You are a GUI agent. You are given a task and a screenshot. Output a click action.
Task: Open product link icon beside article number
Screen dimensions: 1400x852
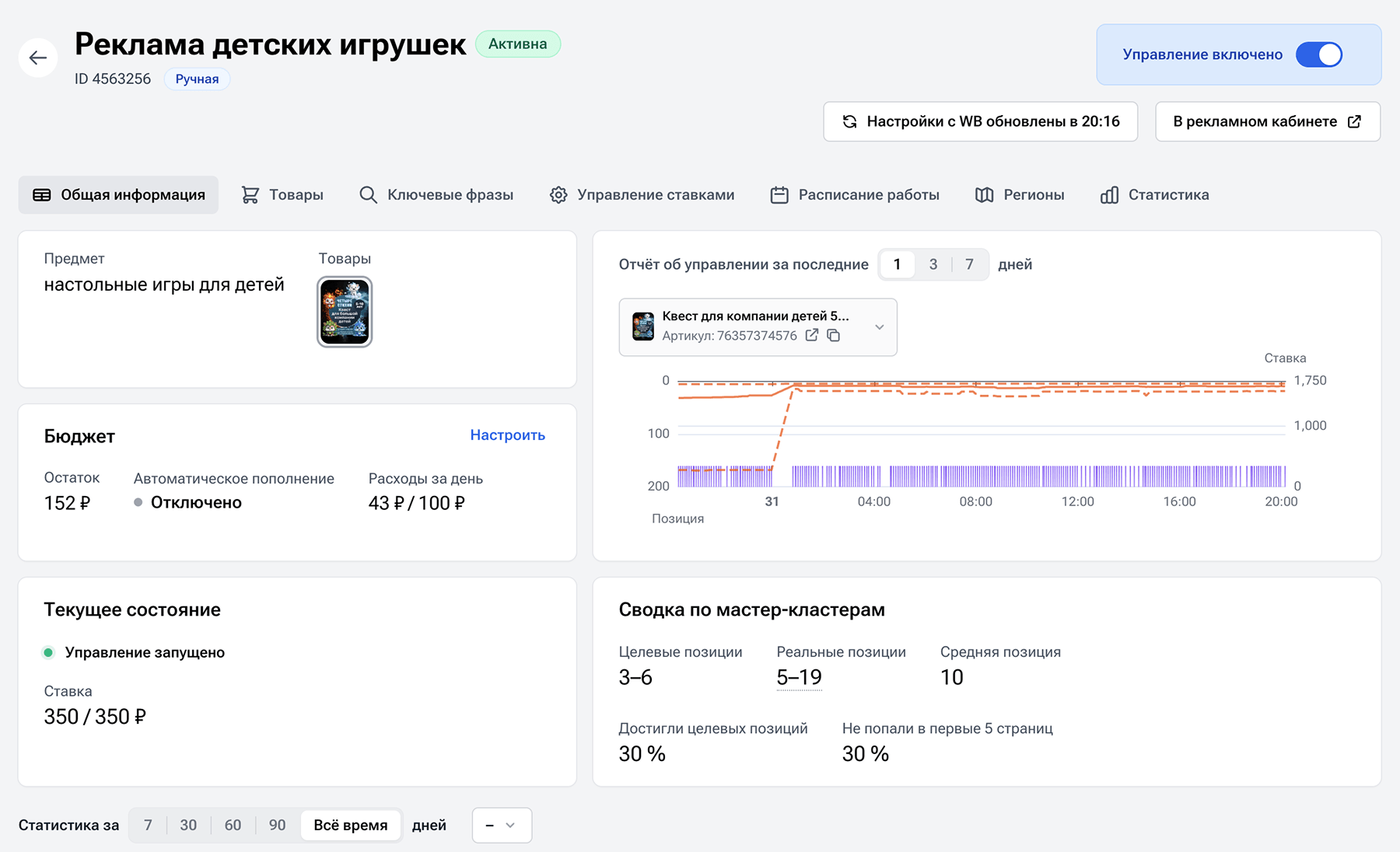click(812, 335)
